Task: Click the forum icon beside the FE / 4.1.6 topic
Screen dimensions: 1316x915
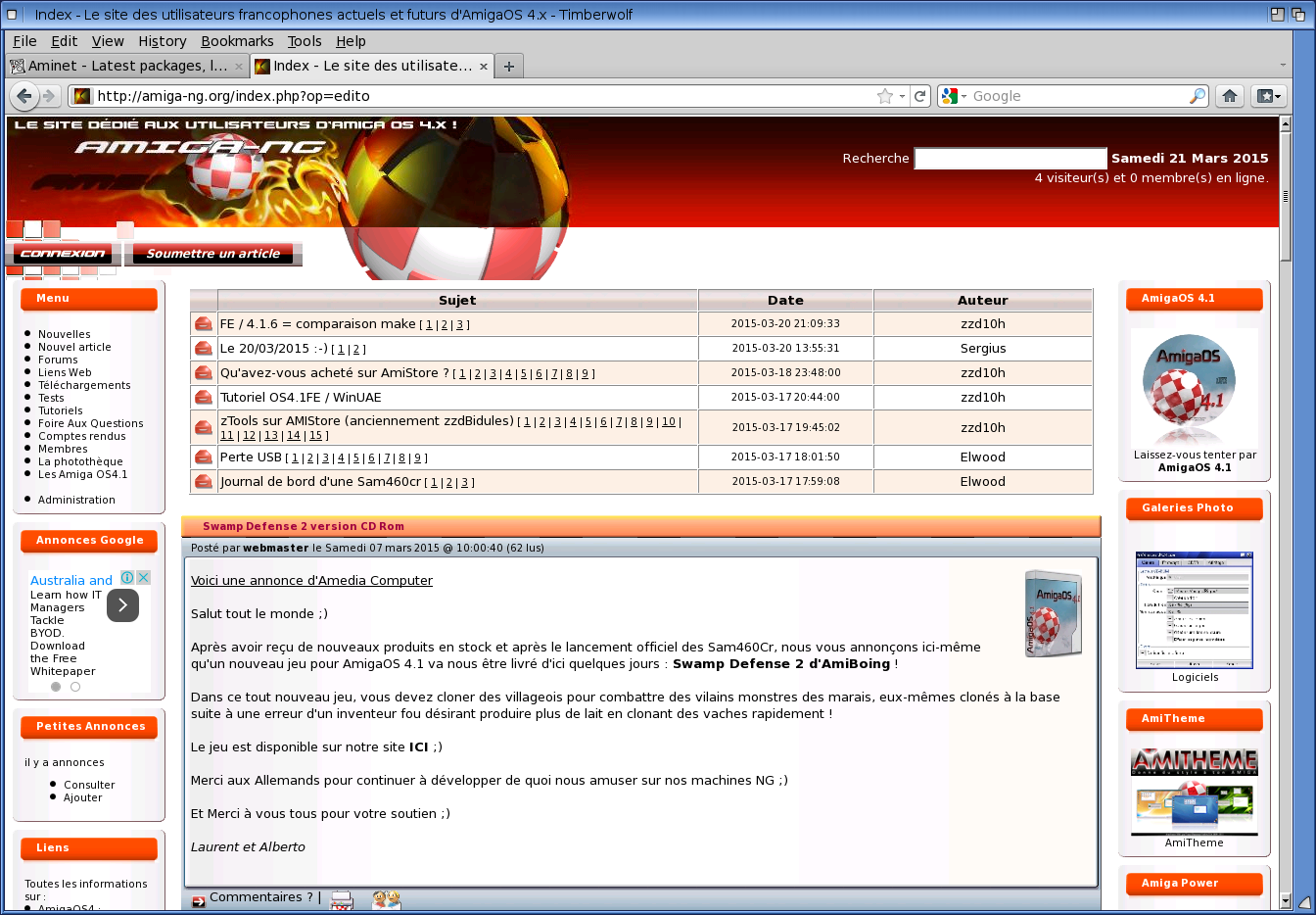Action: point(204,324)
